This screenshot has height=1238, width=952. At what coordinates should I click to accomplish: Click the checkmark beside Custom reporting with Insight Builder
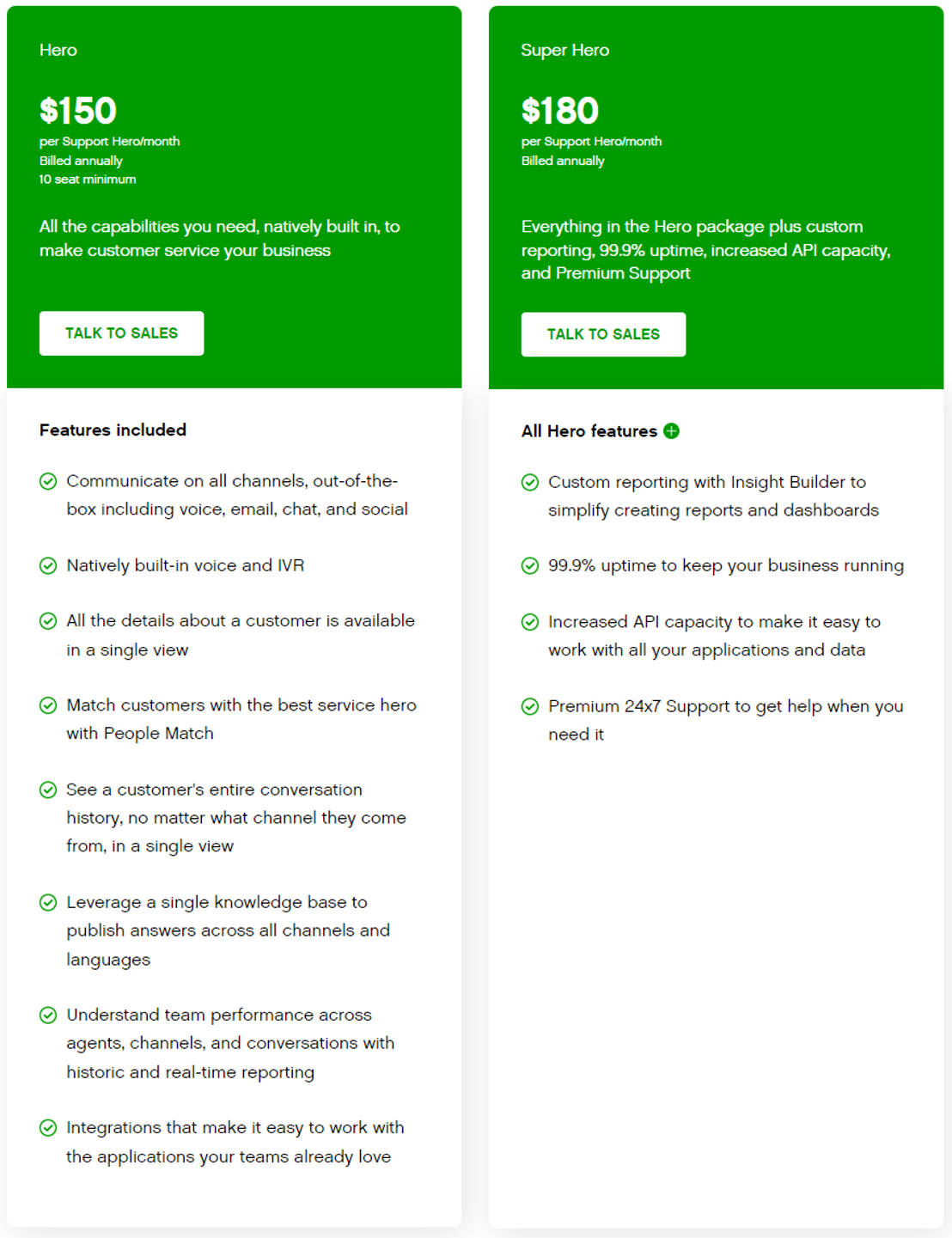529,482
